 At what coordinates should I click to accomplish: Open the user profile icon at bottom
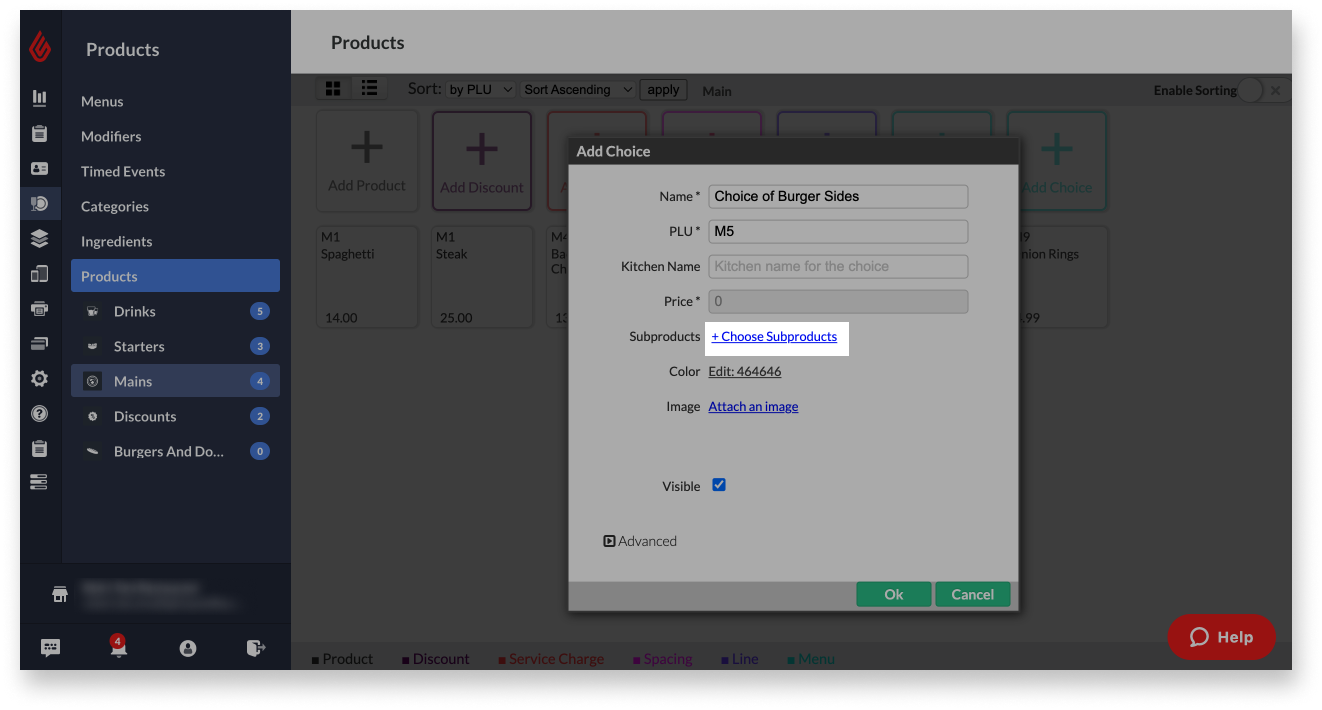pos(187,647)
